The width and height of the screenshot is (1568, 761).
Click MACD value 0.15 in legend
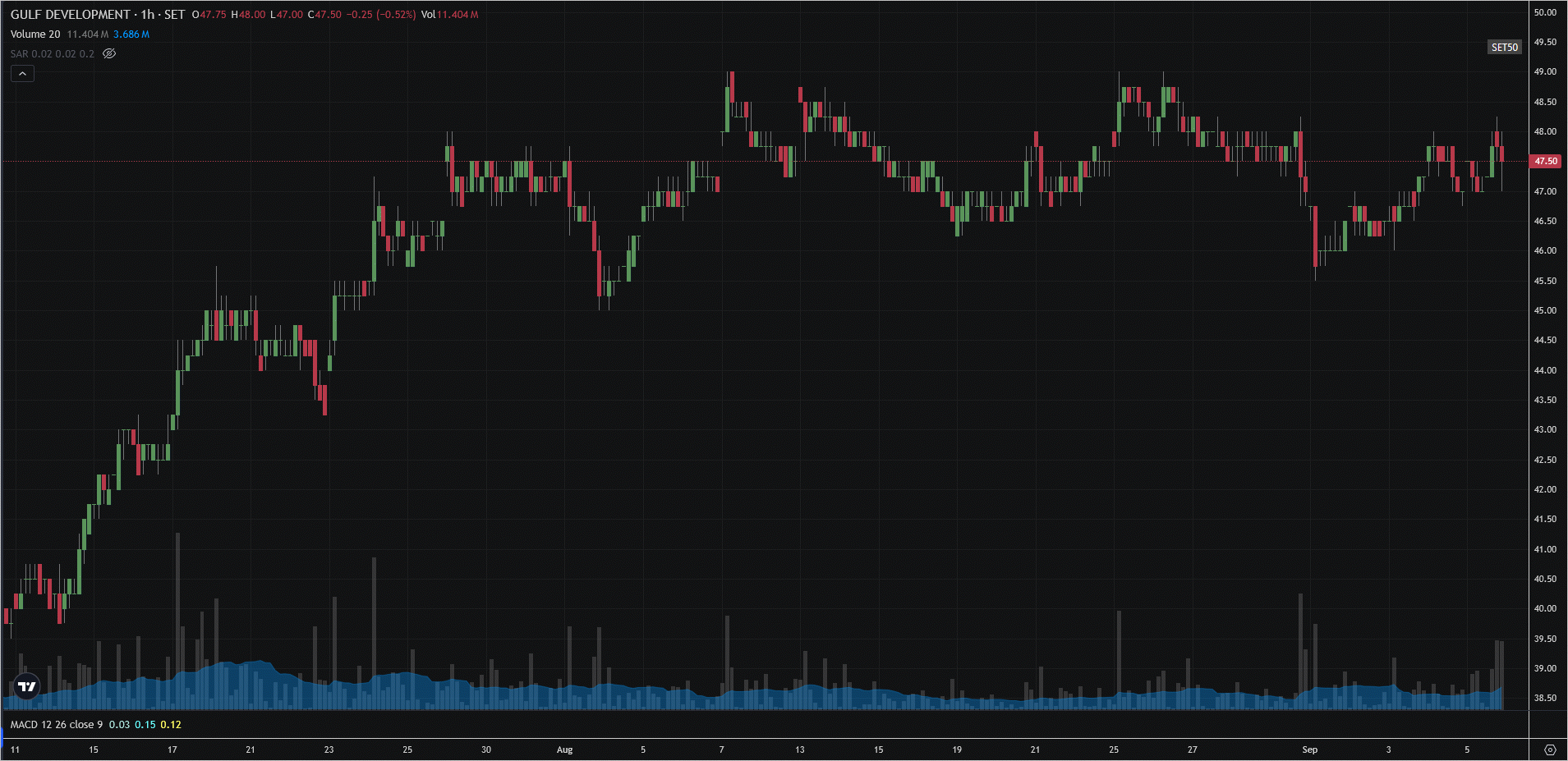145,724
